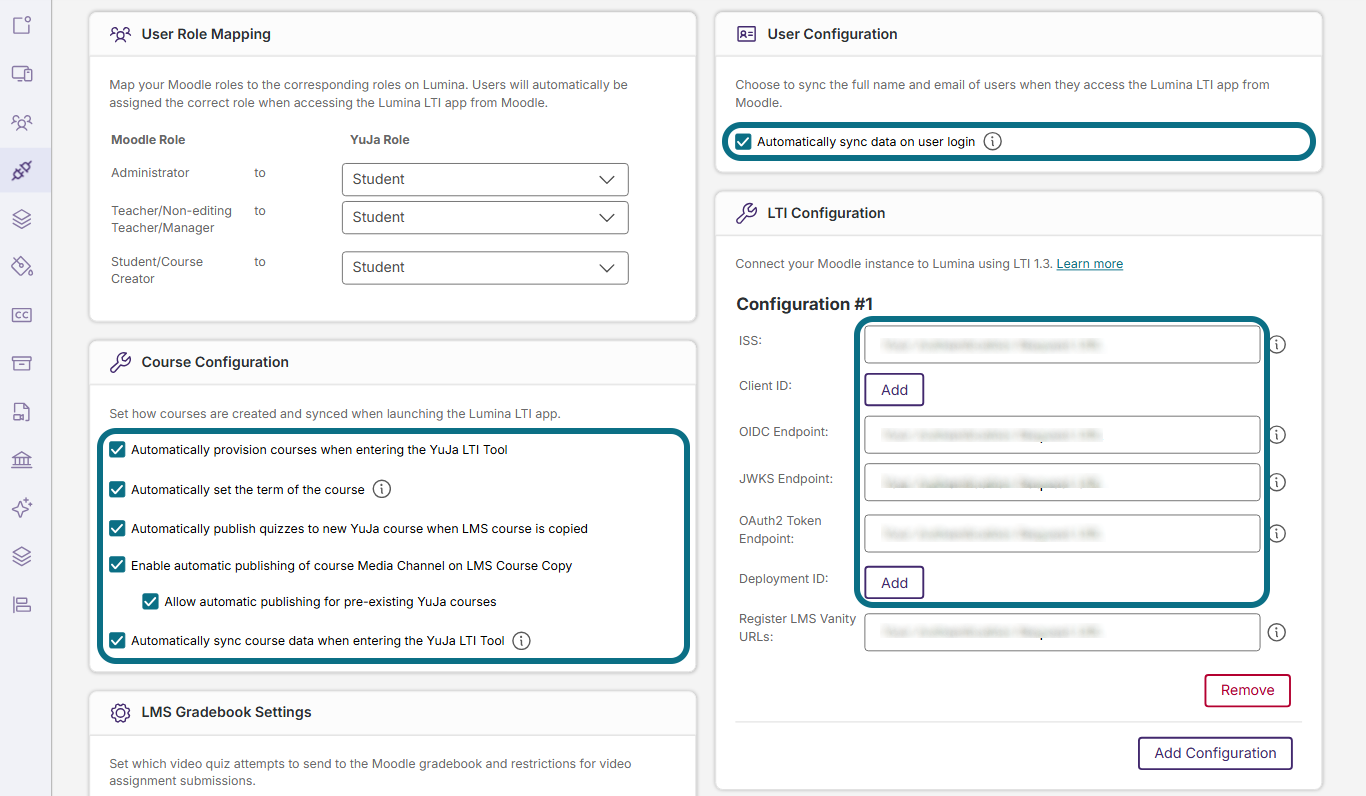Image resolution: width=1366 pixels, height=796 pixels.
Task: Open the 'Learn more' link
Action: pyautogui.click(x=1089, y=264)
